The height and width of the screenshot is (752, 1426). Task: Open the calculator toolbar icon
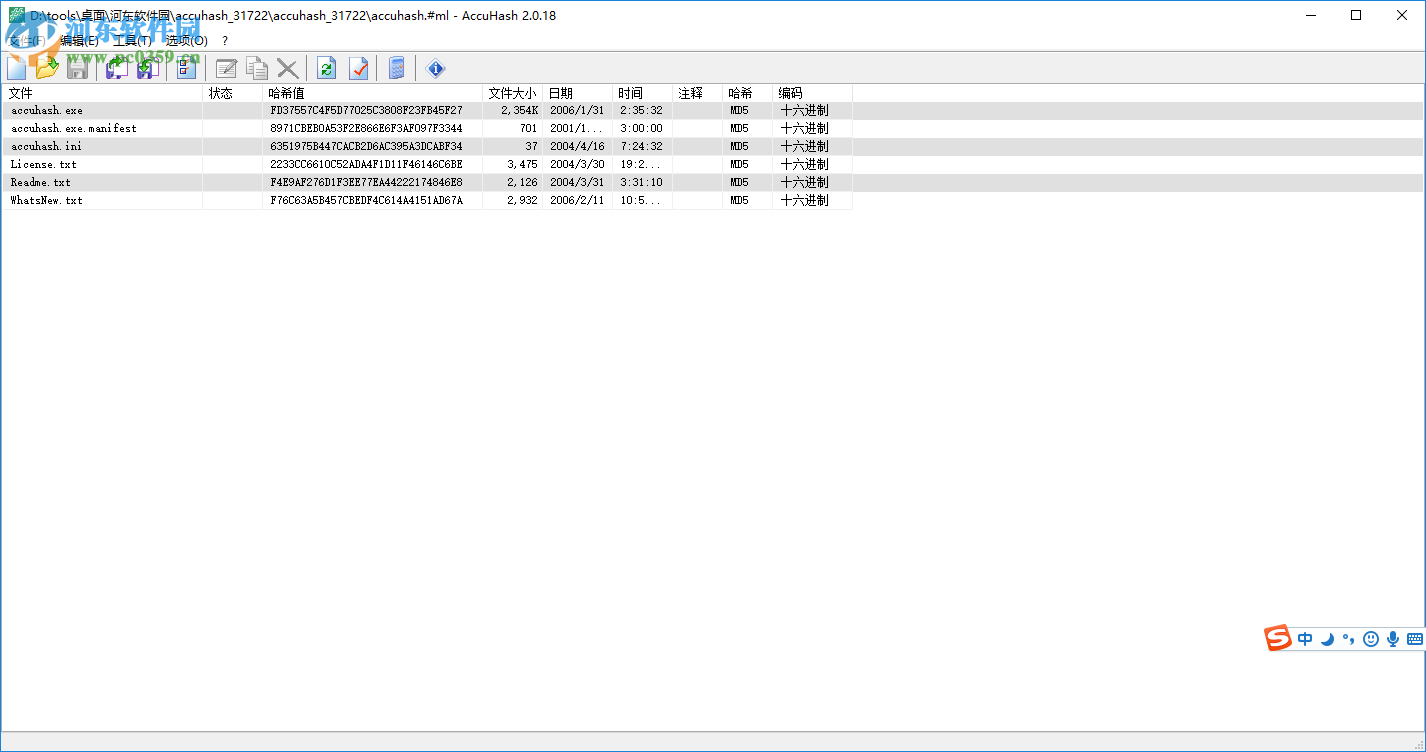[397, 68]
